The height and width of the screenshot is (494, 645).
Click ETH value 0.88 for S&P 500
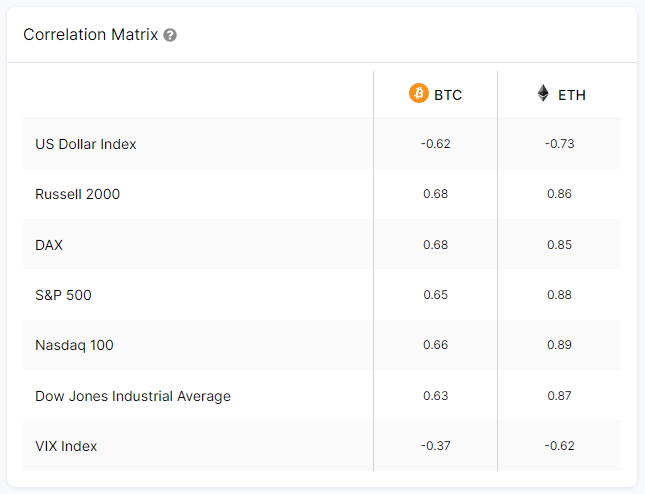pyautogui.click(x=559, y=295)
